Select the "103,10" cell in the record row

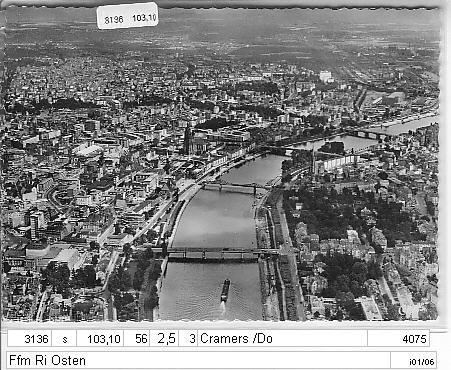(101, 339)
